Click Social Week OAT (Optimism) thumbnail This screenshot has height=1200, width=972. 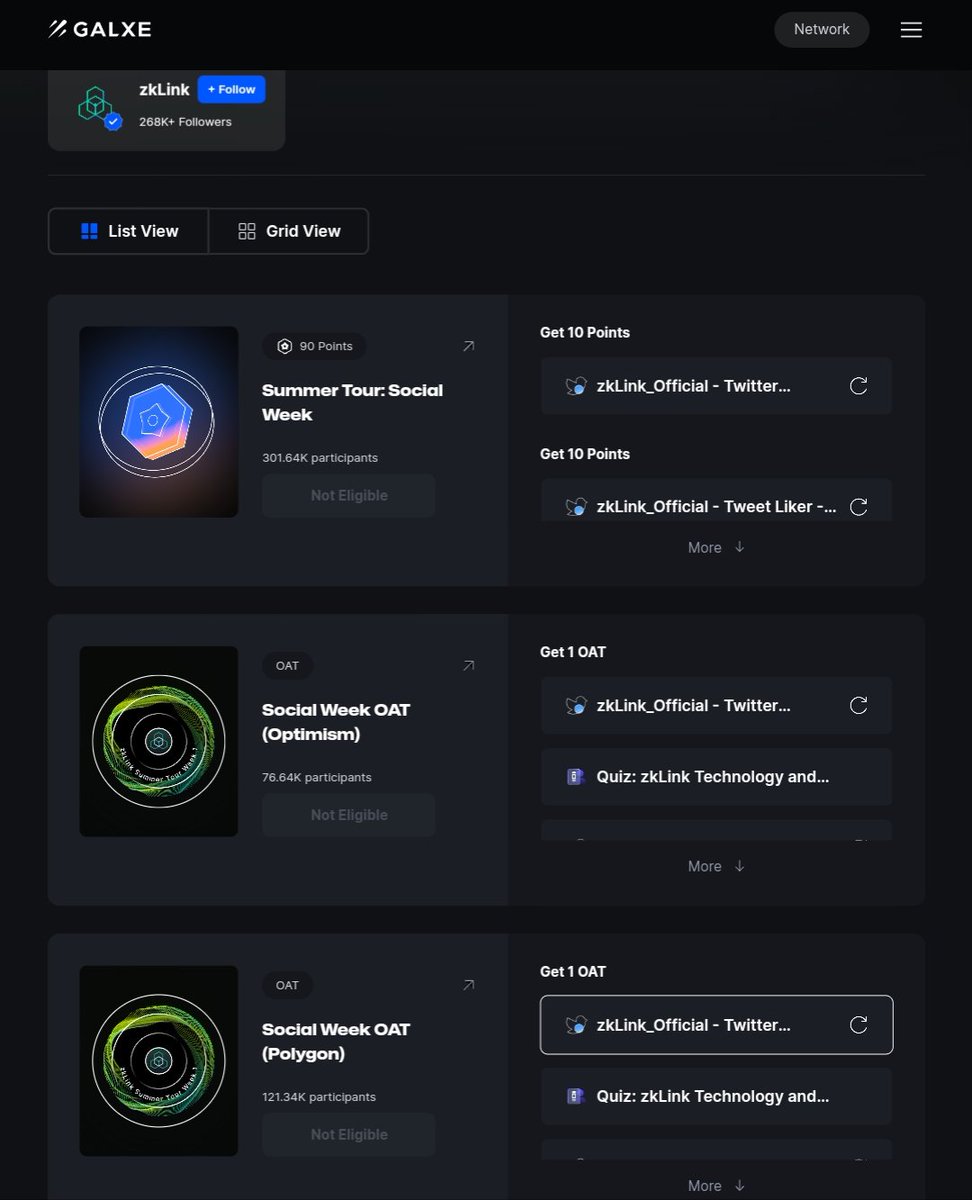coord(159,741)
